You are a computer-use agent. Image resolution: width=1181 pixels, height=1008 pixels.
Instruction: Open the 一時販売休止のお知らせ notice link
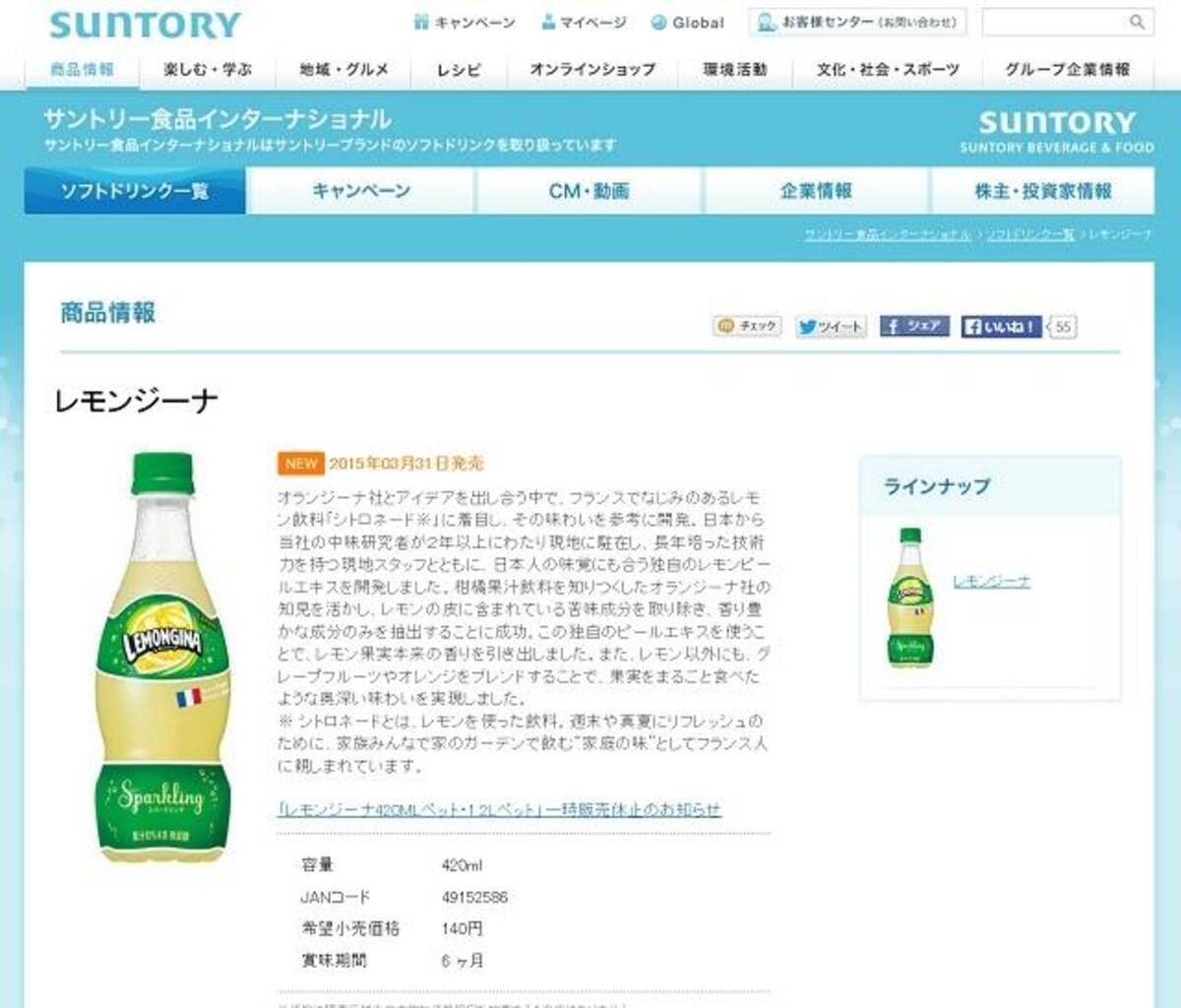(x=500, y=809)
